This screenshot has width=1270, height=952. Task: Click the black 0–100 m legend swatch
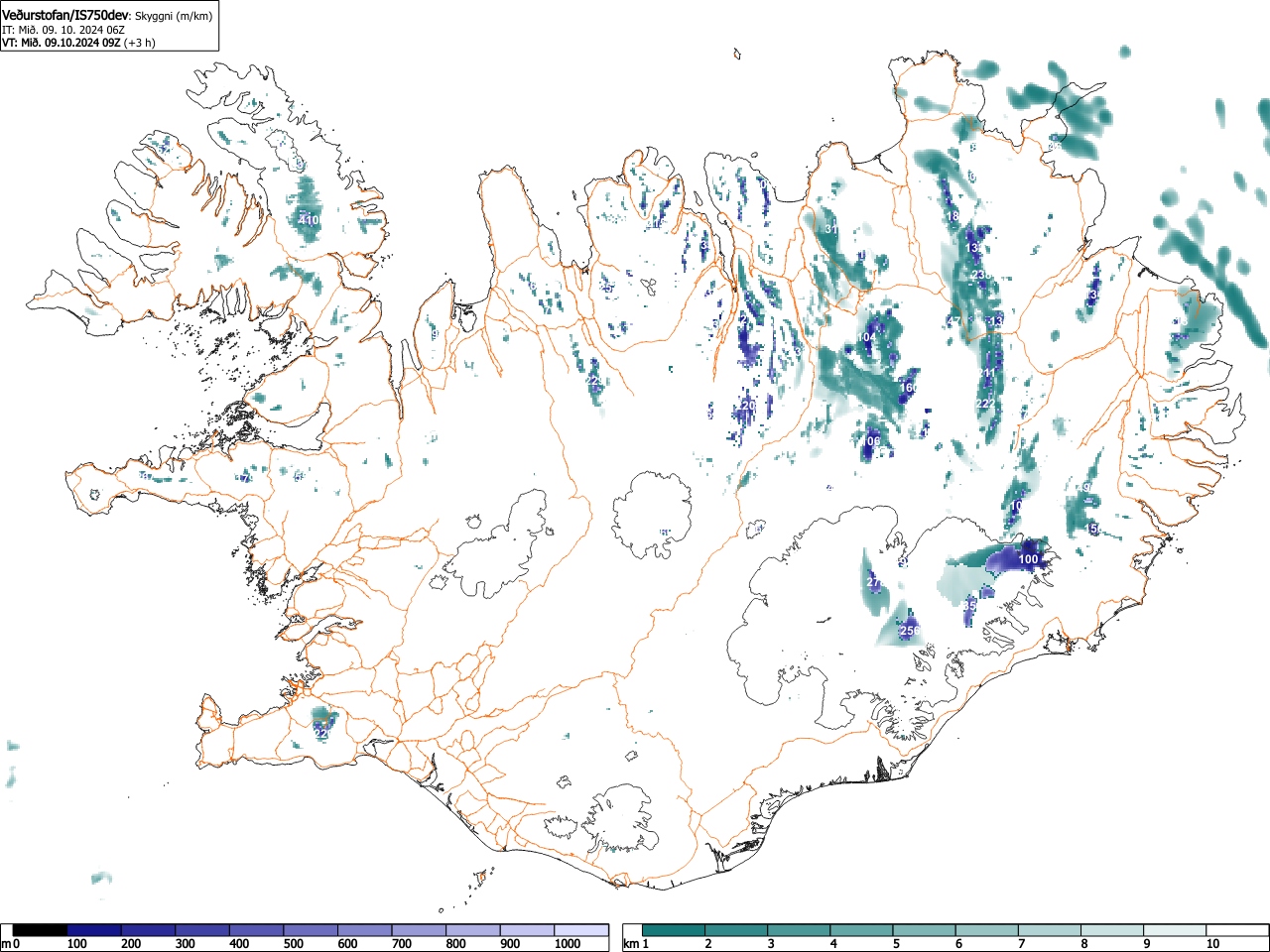(41, 930)
